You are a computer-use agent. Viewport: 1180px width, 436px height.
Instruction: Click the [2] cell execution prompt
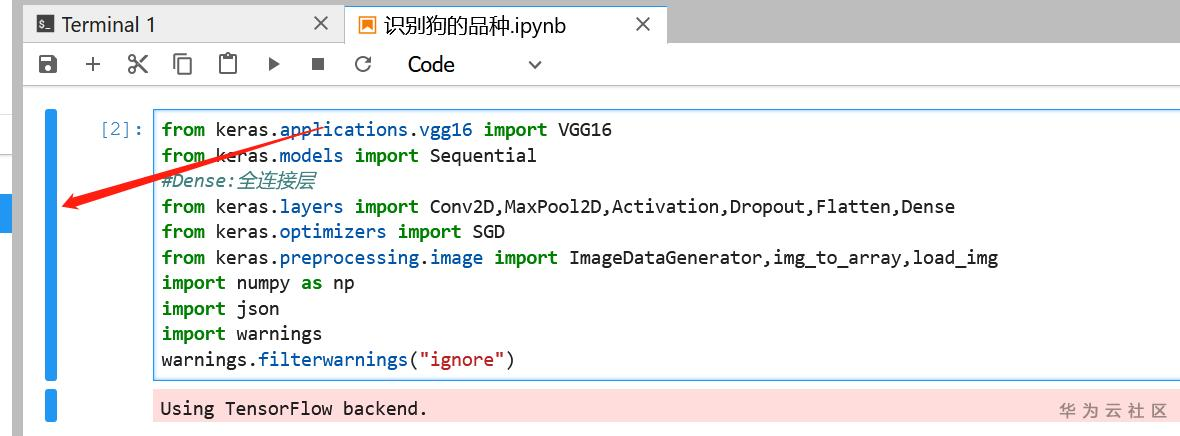(x=122, y=130)
